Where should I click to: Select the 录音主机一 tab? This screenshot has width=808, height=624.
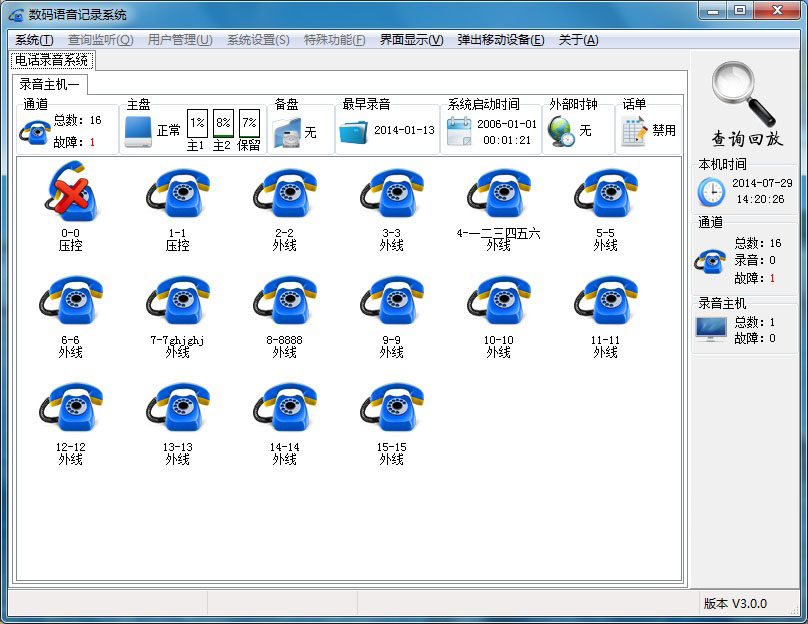coord(50,84)
